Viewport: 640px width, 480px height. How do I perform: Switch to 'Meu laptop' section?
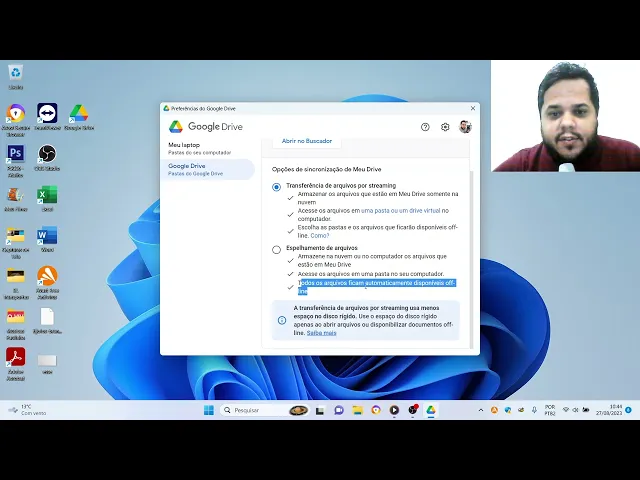tap(200, 148)
